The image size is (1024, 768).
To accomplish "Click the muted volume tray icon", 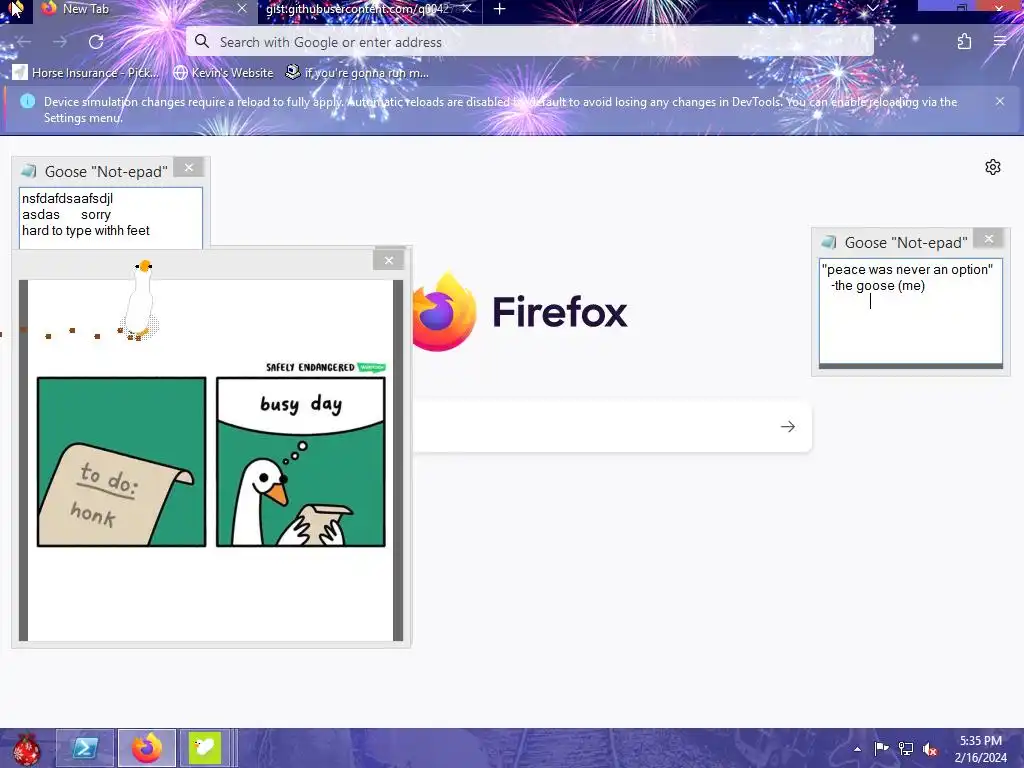I will coord(930,749).
